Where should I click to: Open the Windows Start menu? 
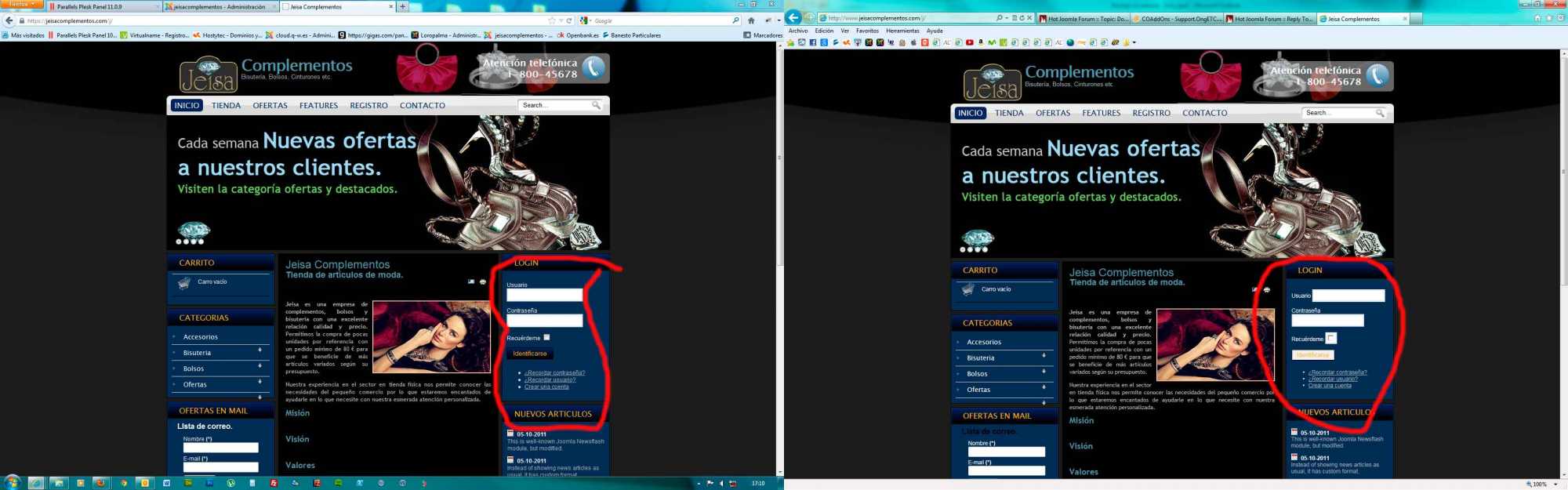pyautogui.click(x=12, y=482)
